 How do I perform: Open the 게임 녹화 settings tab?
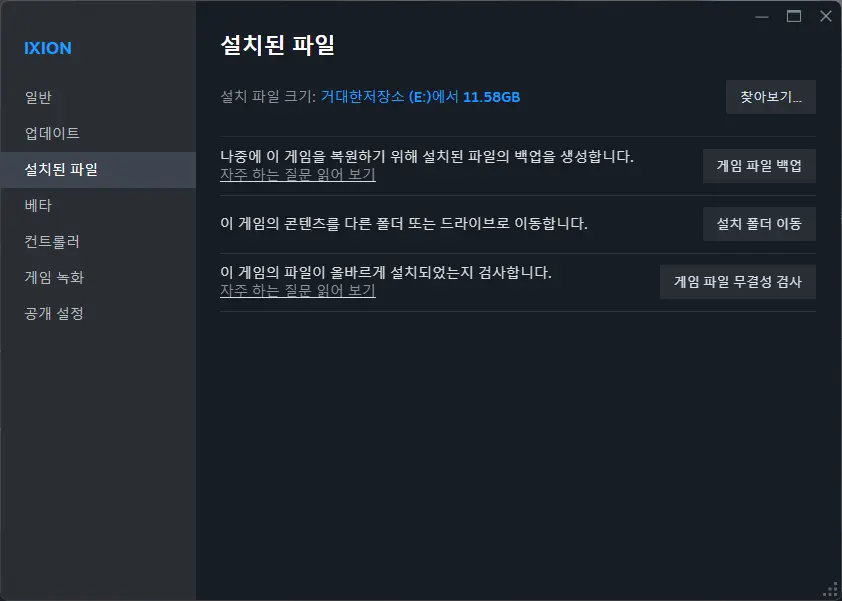click(x=53, y=277)
